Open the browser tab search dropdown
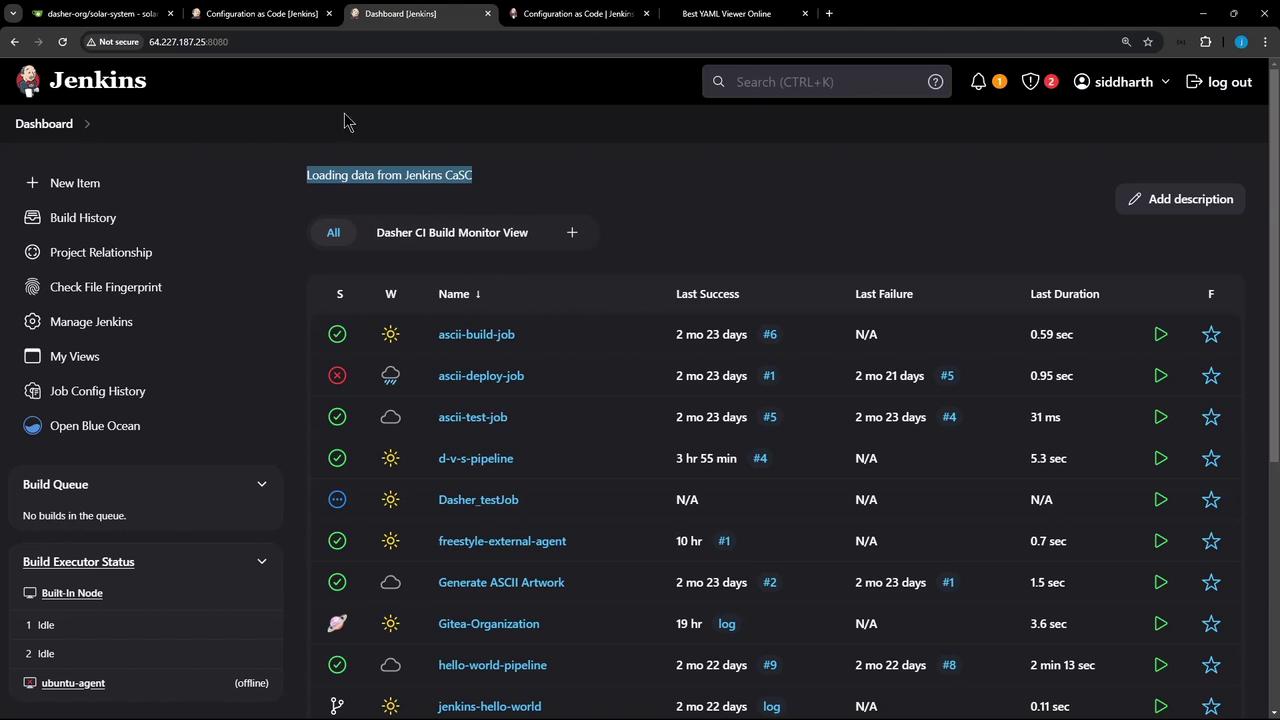Image resolution: width=1280 pixels, height=720 pixels. click(x=13, y=14)
